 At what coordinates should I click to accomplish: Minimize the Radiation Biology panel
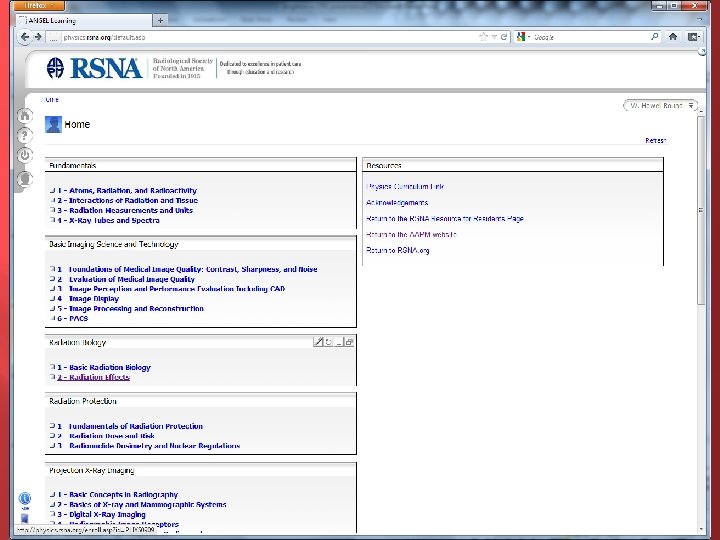coord(339,342)
